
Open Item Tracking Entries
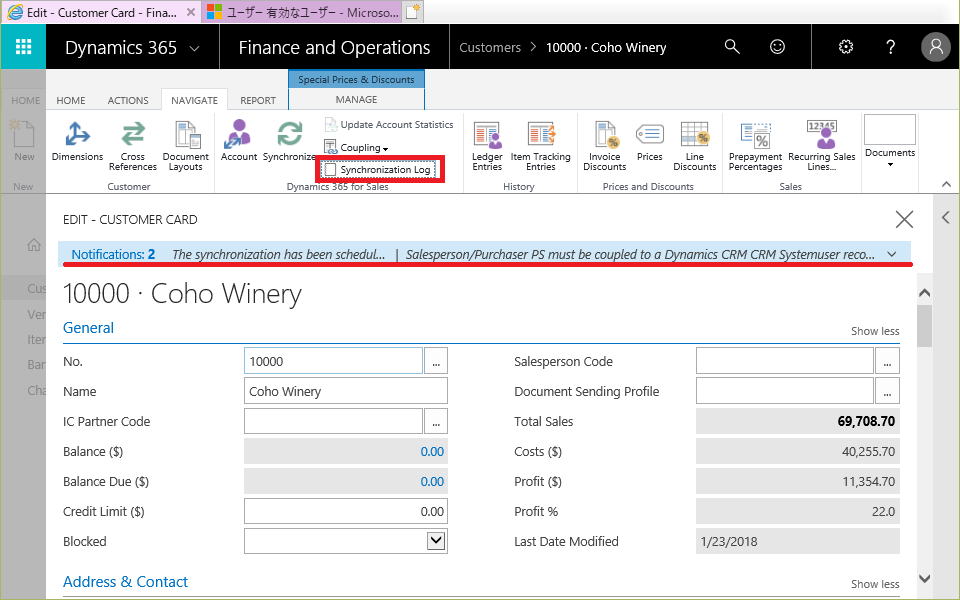pyautogui.click(x=541, y=146)
